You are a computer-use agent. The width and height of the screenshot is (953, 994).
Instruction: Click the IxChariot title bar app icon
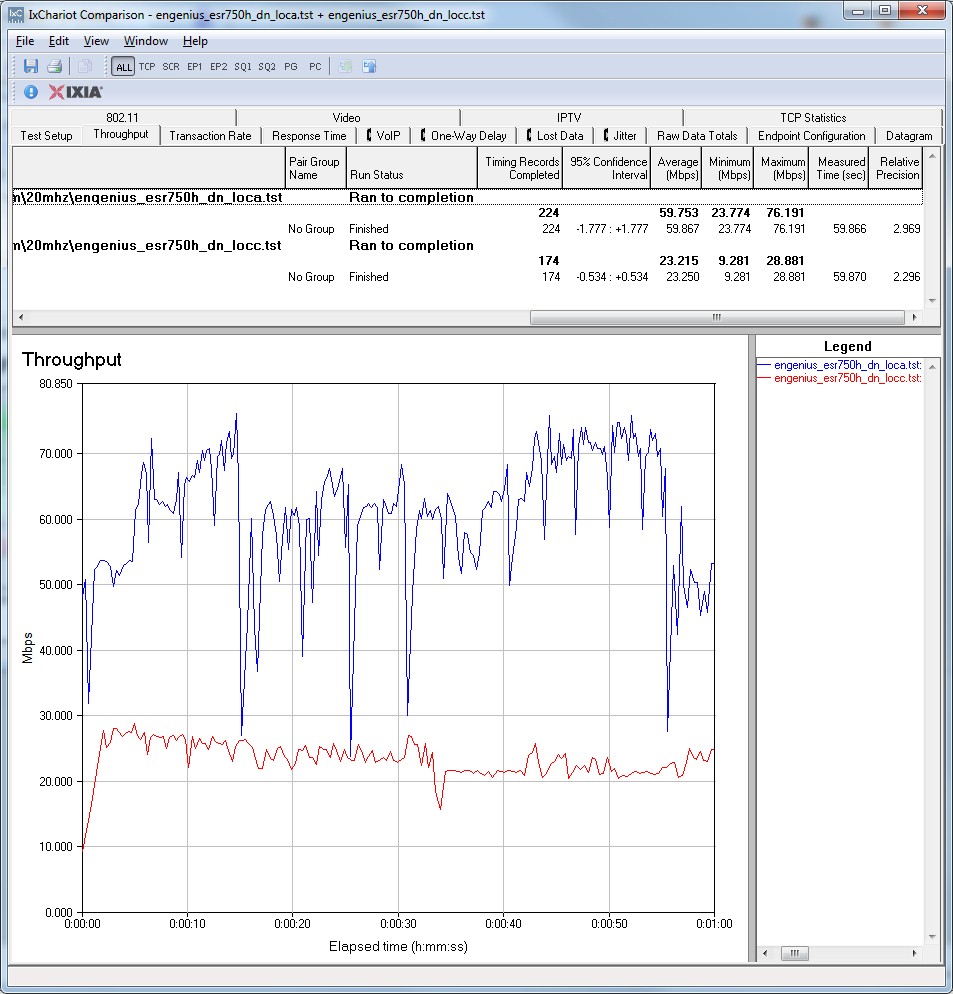pyautogui.click(x=16, y=14)
